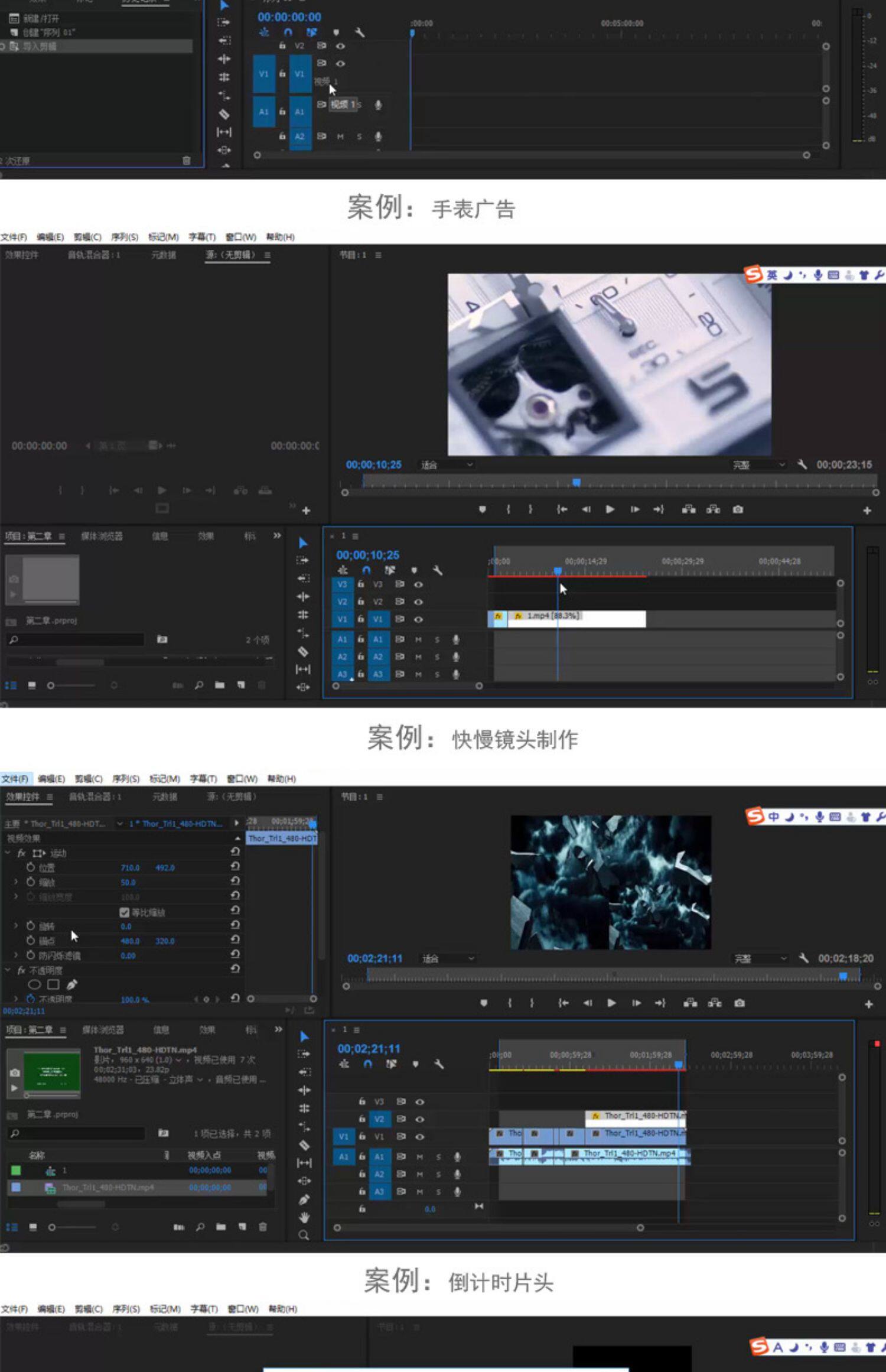Uncheck the 等比缩放 checkbox
The image size is (886, 1372).
coord(124,912)
